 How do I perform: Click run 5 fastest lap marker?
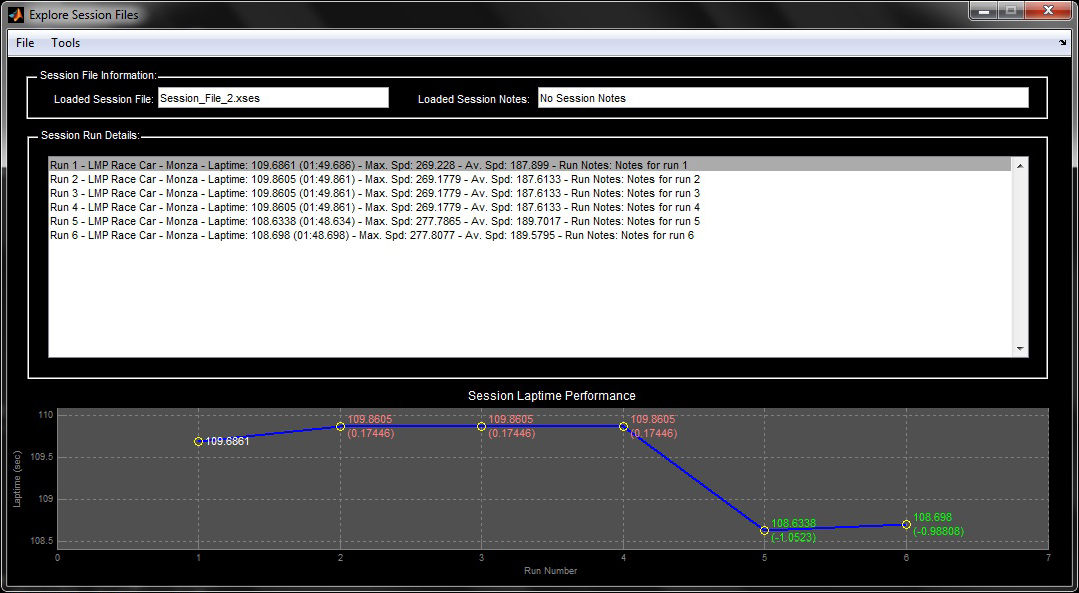pyautogui.click(x=765, y=530)
